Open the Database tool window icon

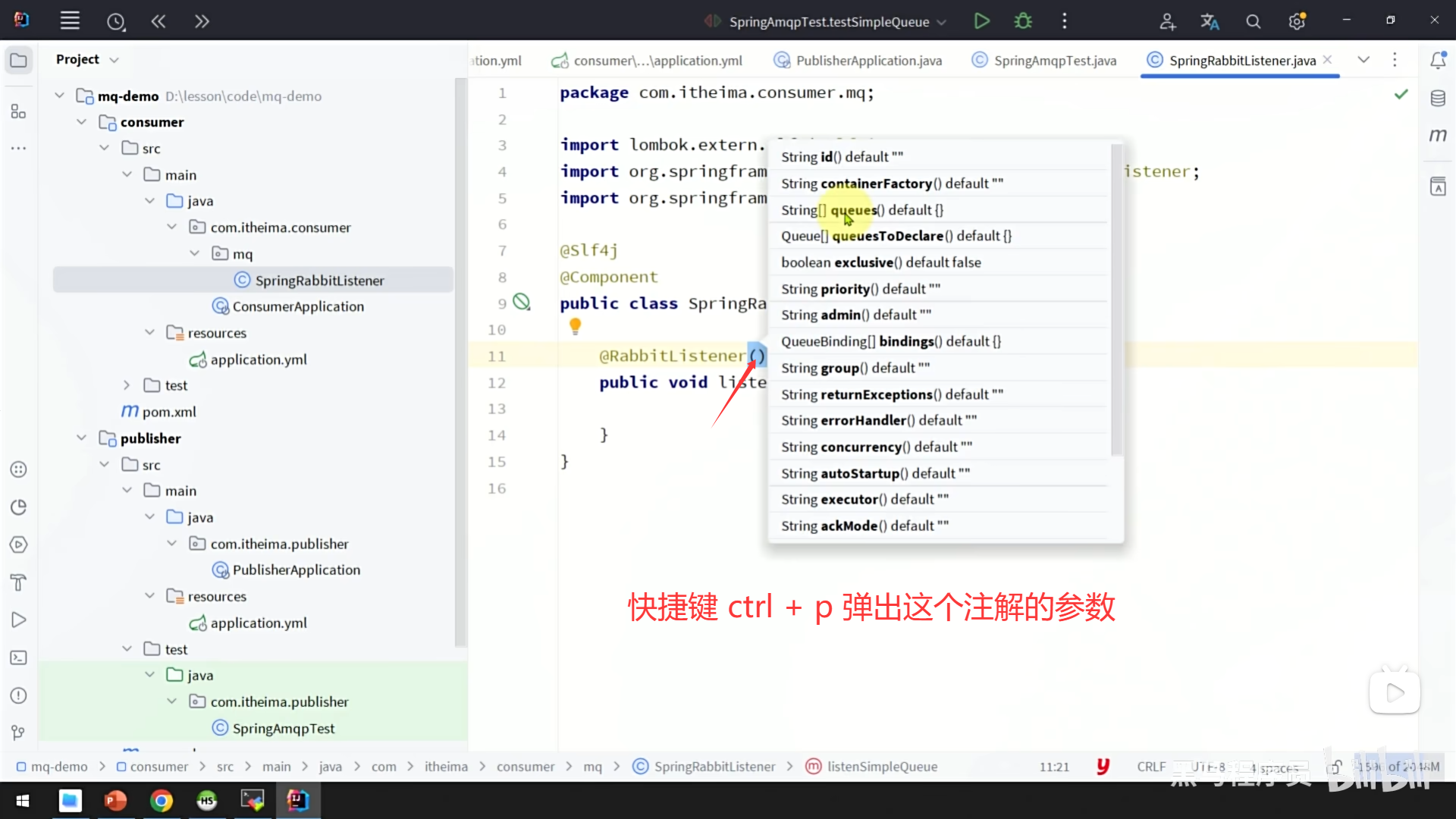(x=1438, y=98)
